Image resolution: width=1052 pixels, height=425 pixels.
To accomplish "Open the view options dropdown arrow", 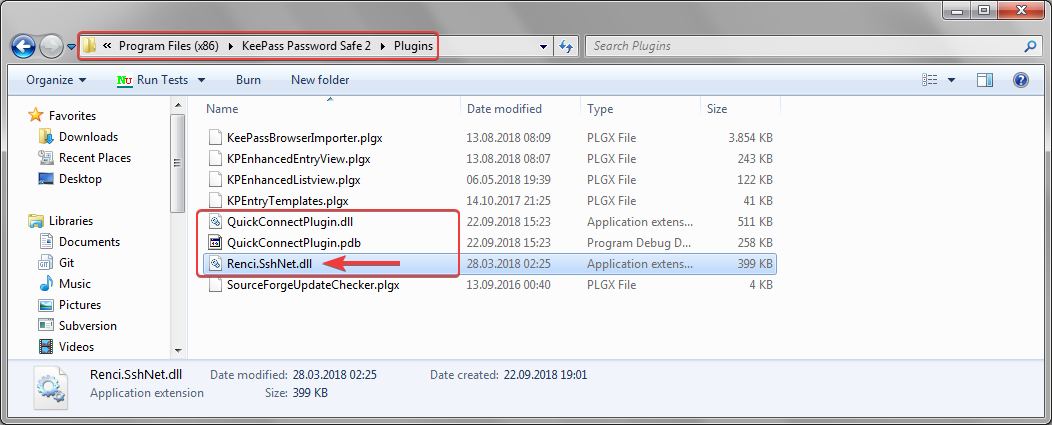I will pos(951,81).
